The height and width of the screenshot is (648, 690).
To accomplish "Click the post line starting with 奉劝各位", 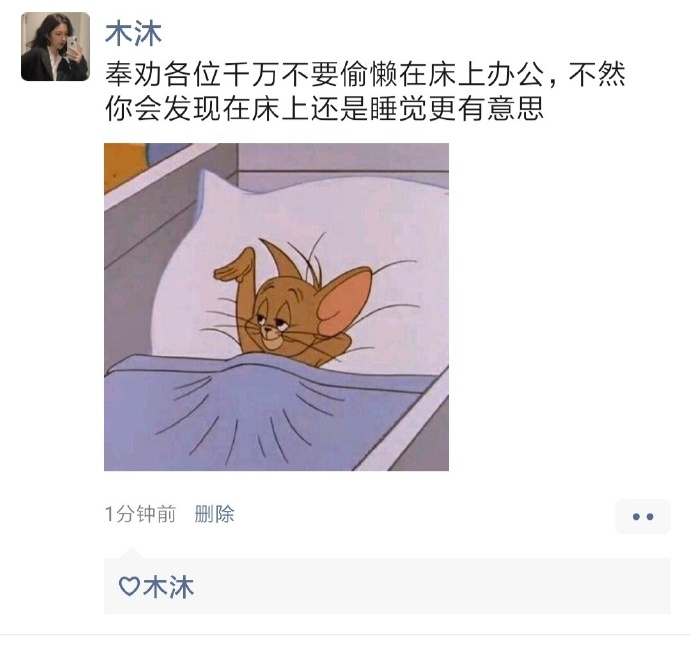I will (x=365, y=74).
